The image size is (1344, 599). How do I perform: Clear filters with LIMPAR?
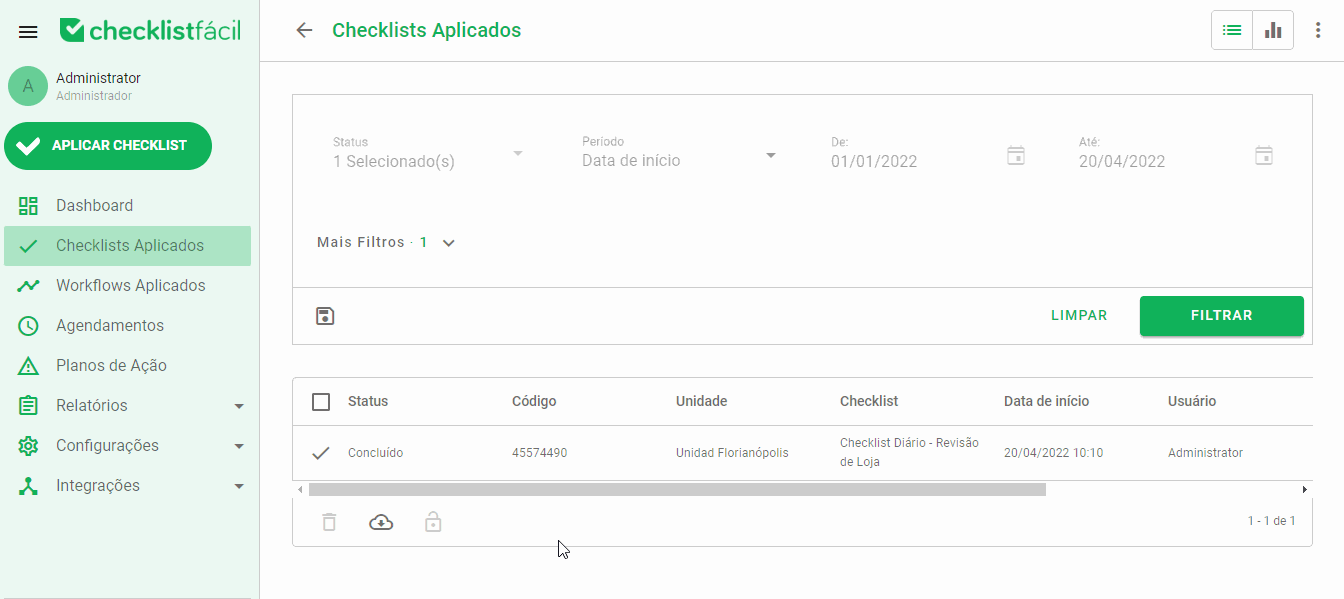click(1079, 315)
